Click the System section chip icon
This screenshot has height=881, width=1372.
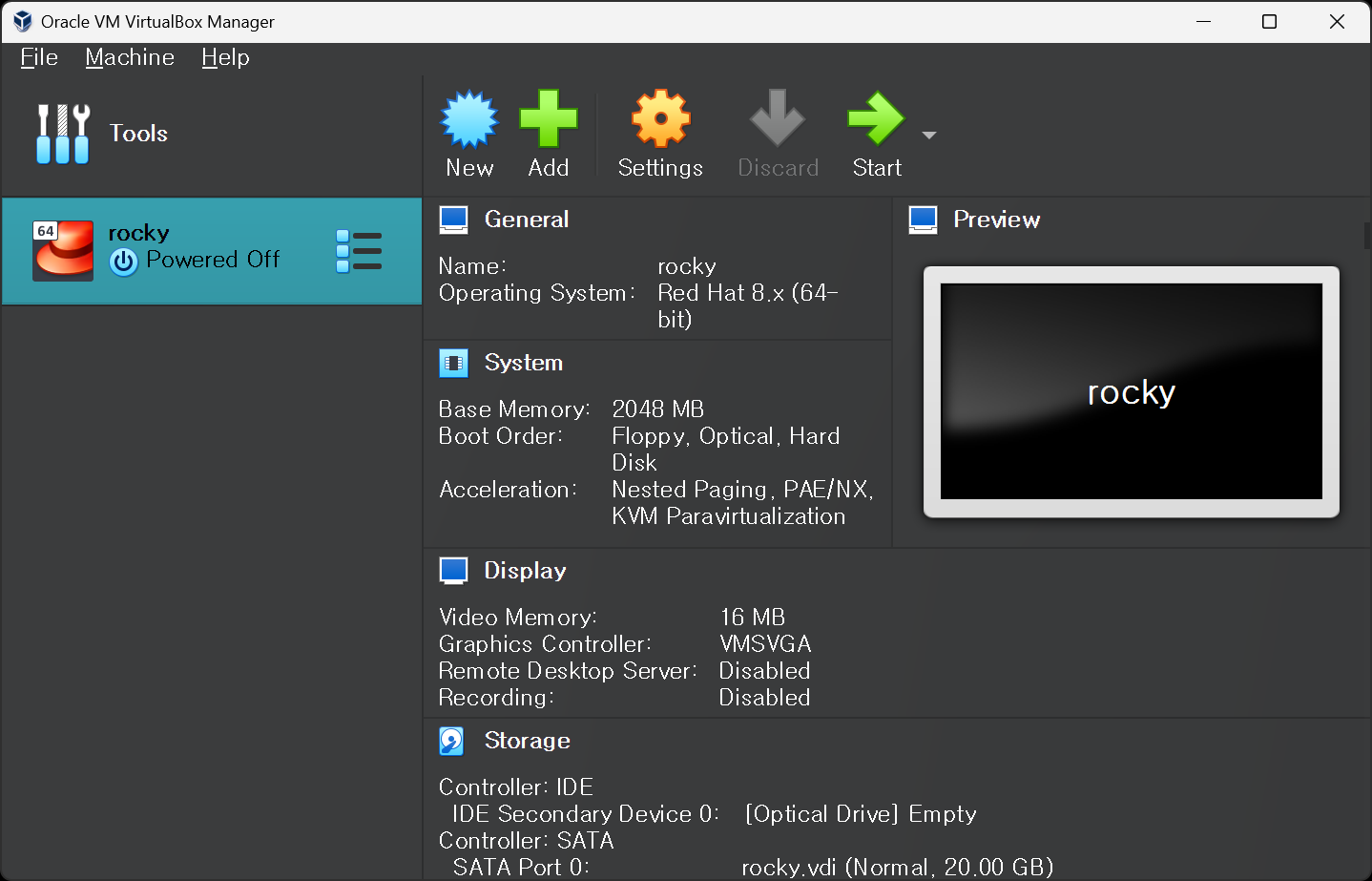coord(453,363)
